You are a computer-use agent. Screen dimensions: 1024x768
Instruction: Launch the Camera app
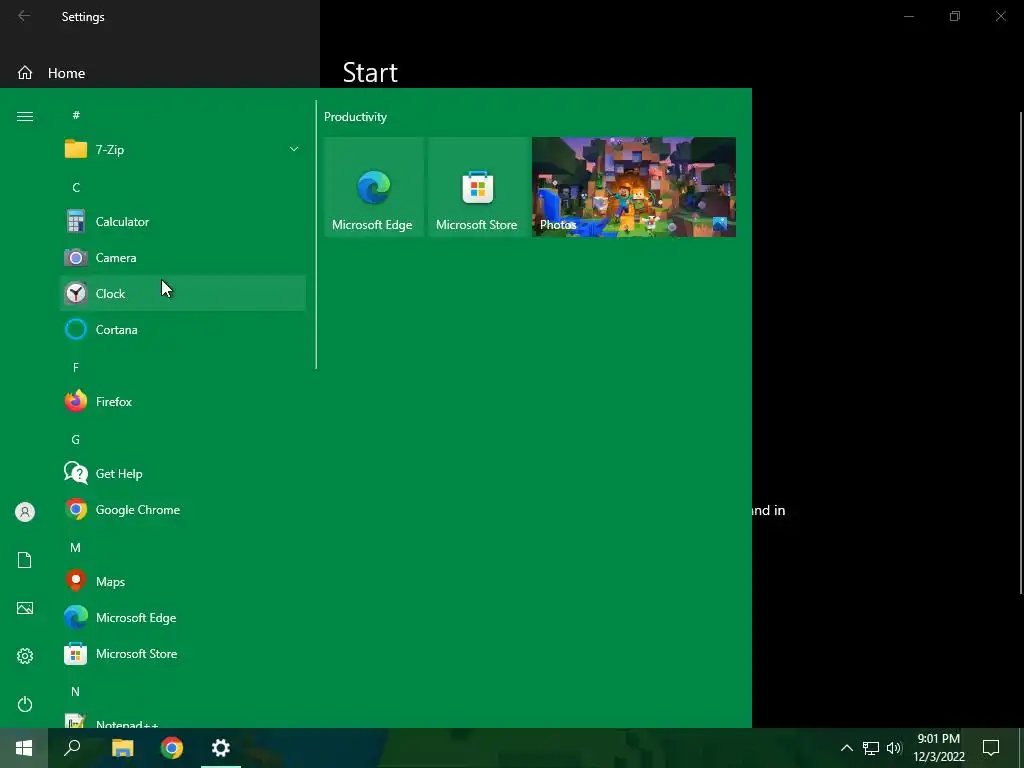tap(183, 258)
